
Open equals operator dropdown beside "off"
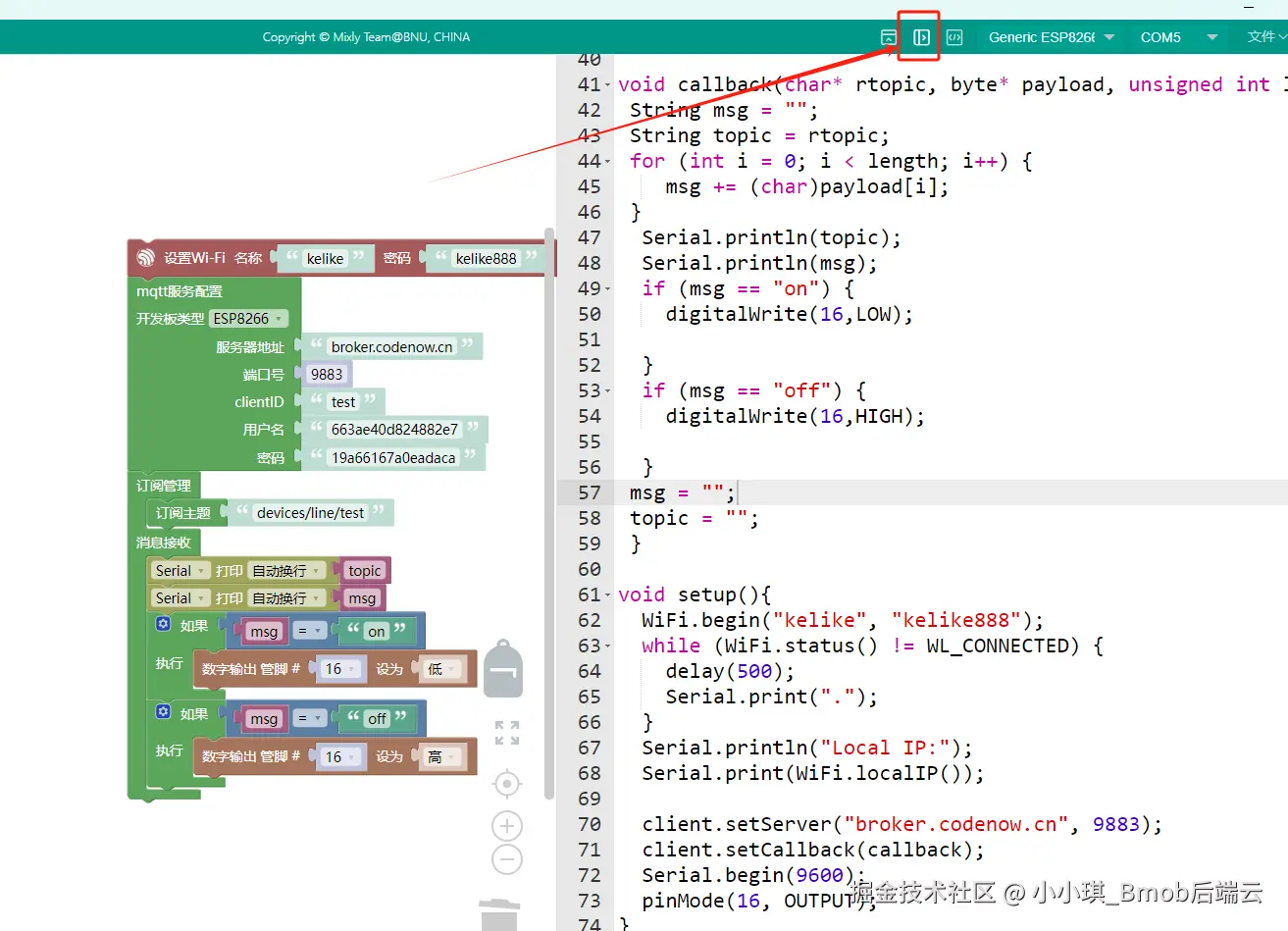coord(310,719)
